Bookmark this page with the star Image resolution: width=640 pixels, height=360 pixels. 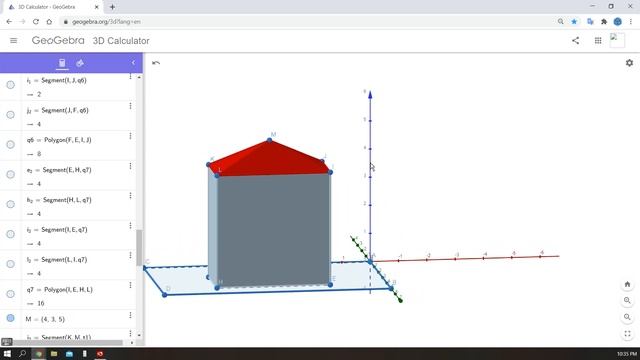coord(574,22)
